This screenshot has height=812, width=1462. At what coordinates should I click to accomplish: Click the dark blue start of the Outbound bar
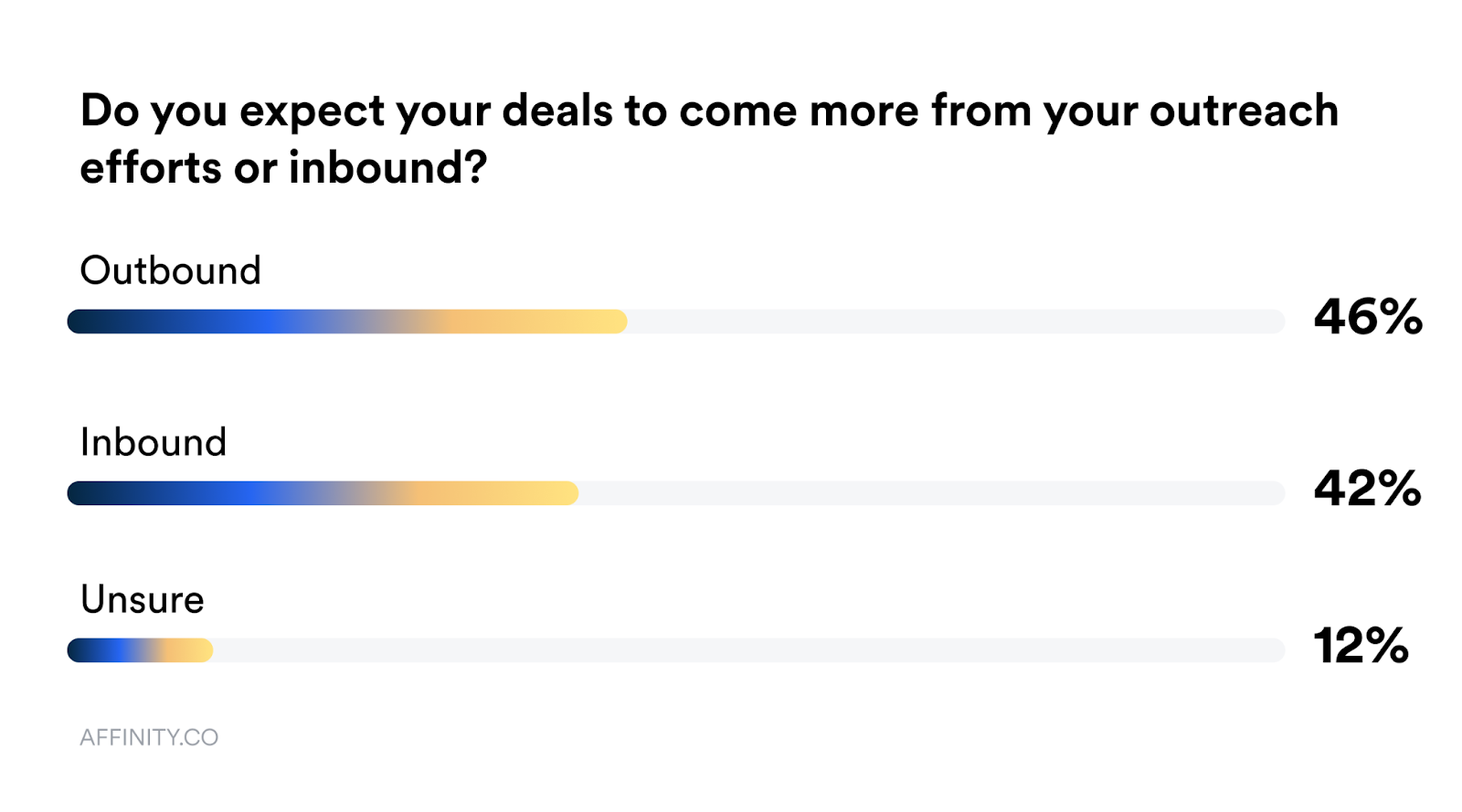(x=88, y=322)
